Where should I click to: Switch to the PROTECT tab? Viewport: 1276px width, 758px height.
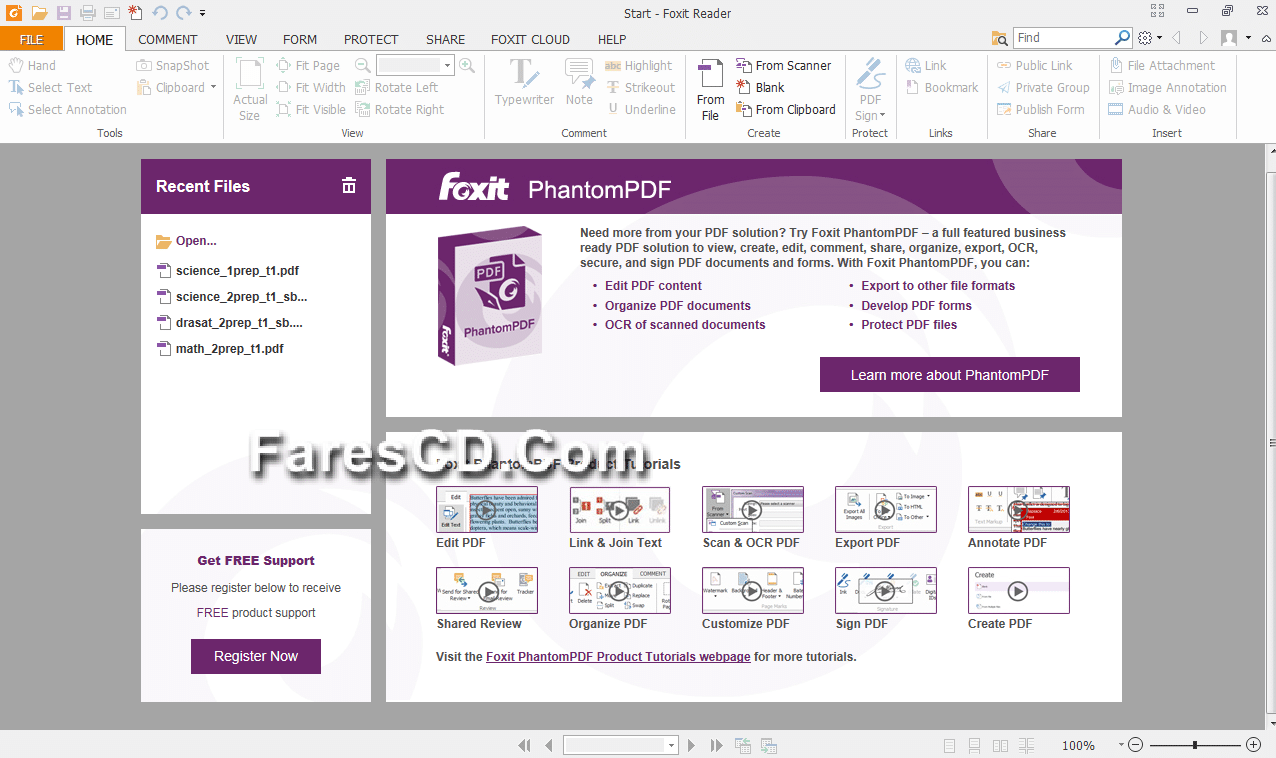tap(371, 39)
